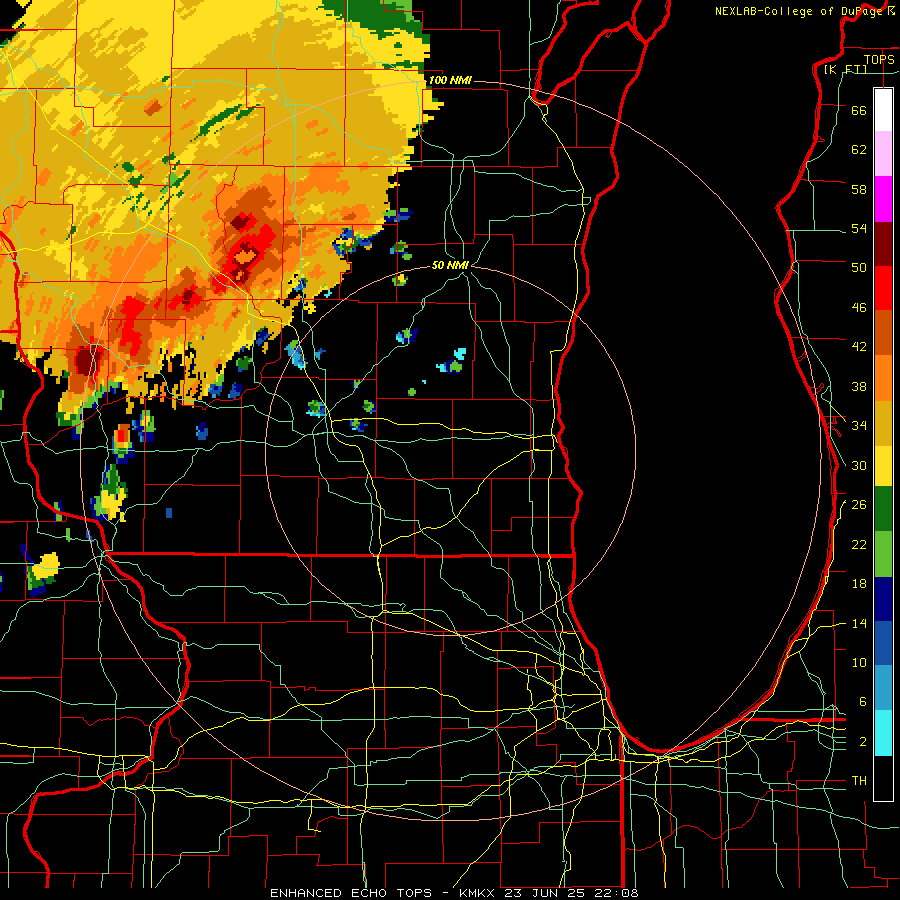
Task: Click legend value 50
Action: click(859, 268)
